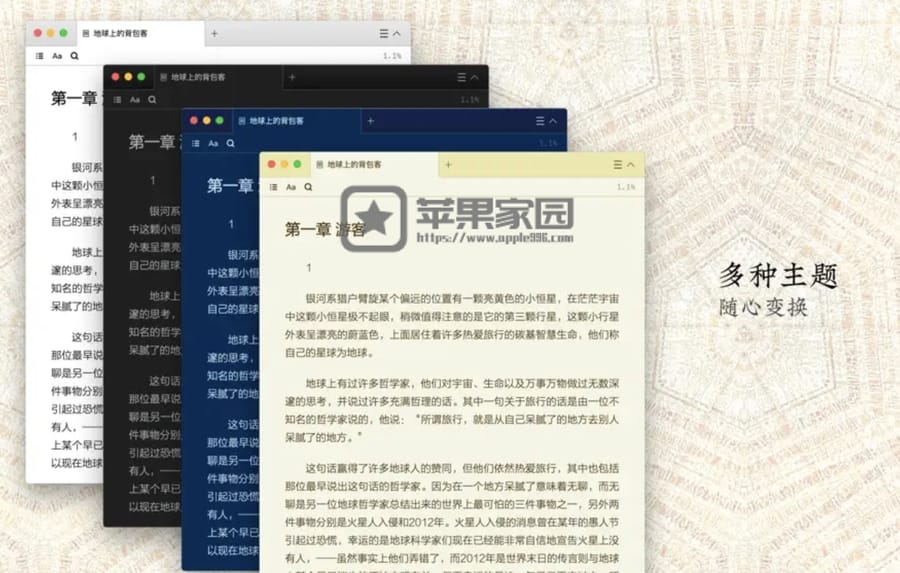The width and height of the screenshot is (900, 573).
Task: Search in the yellow-theme reader window
Action: (308, 187)
